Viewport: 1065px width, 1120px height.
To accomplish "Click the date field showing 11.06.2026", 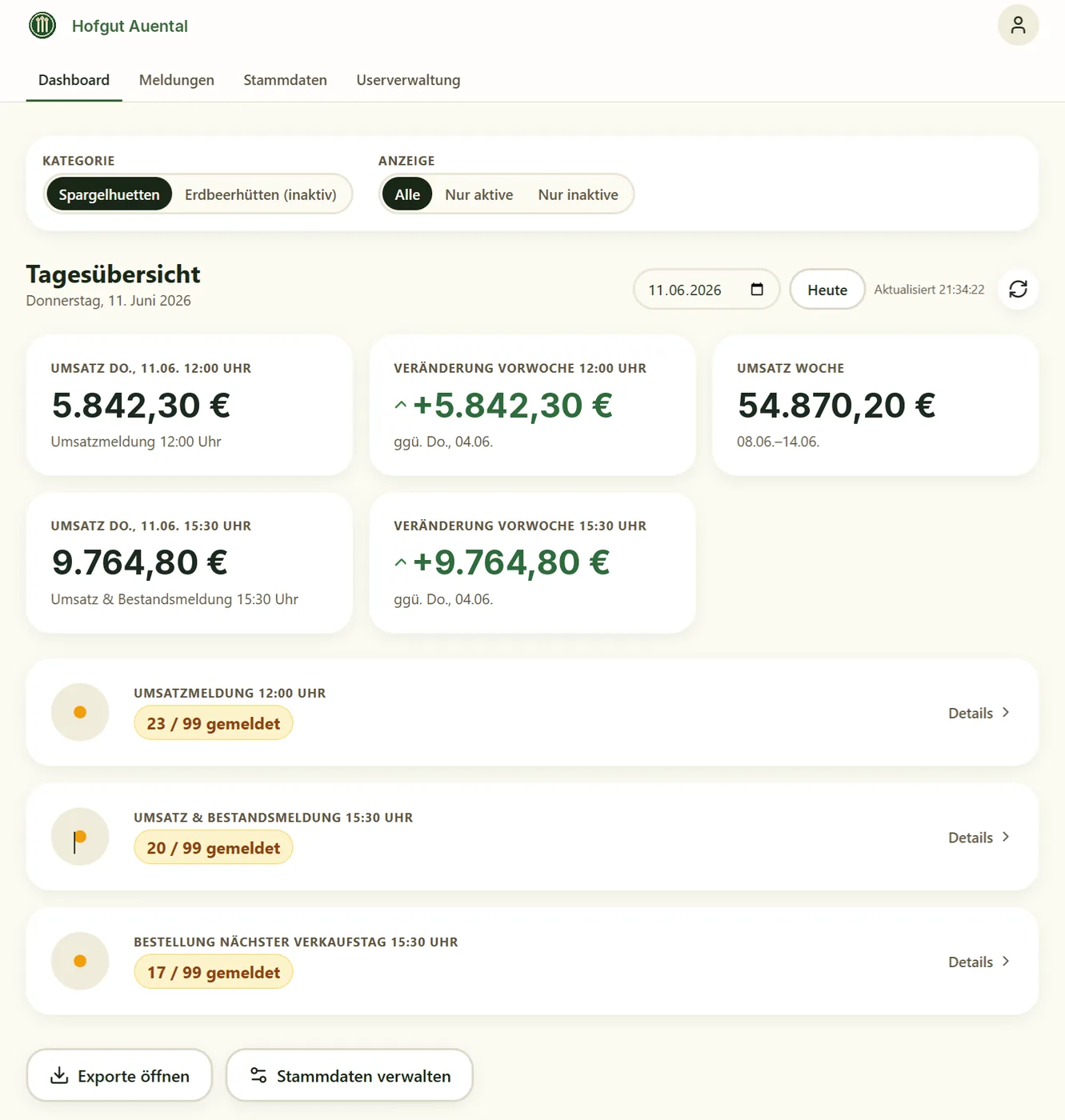I will [706, 290].
